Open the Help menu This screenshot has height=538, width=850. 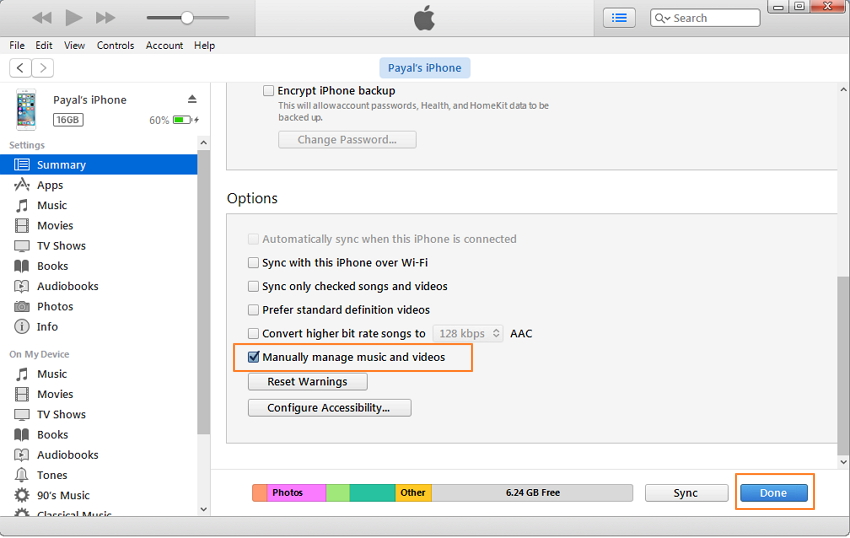[x=204, y=46]
